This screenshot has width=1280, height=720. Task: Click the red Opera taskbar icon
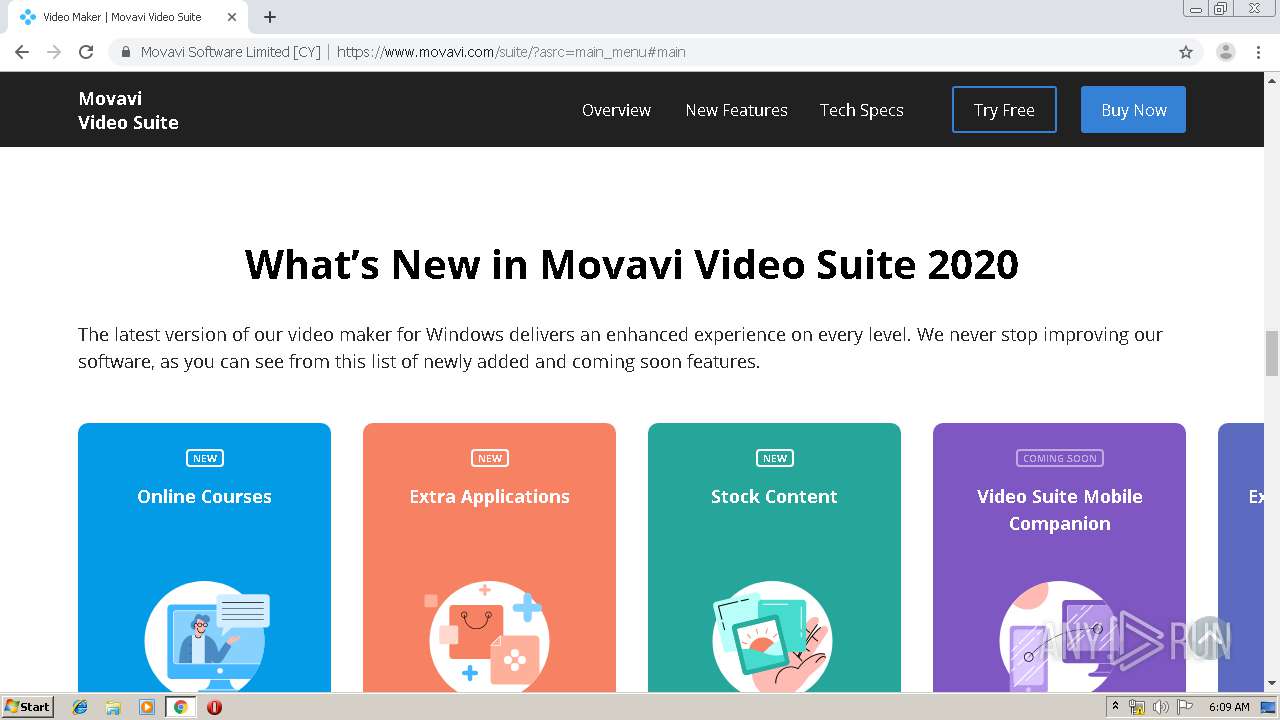coord(214,707)
